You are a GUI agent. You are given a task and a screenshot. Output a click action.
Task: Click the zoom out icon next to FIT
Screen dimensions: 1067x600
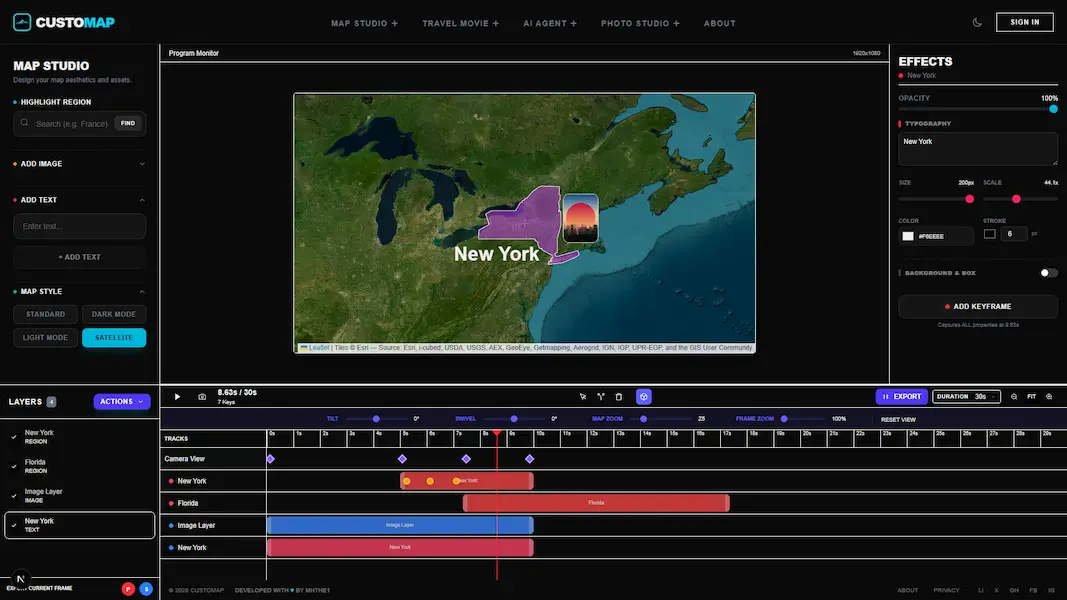1014,396
